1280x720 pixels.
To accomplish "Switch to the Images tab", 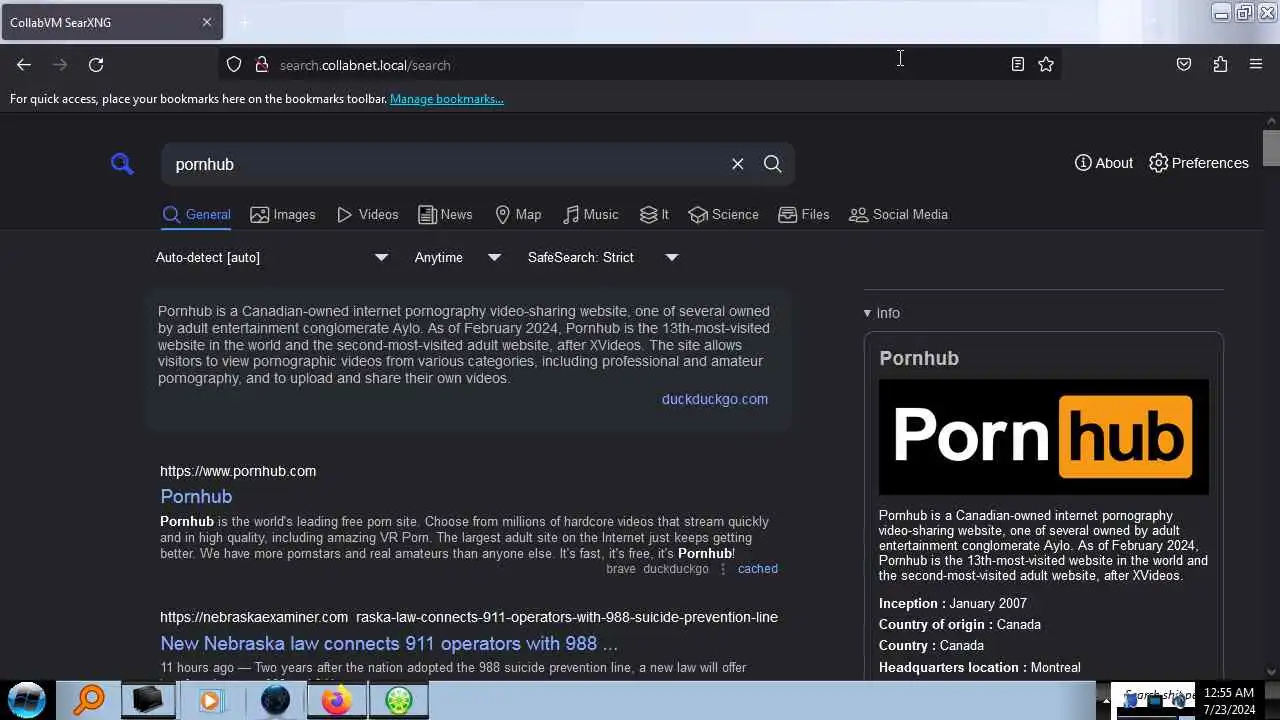I will click(x=283, y=214).
